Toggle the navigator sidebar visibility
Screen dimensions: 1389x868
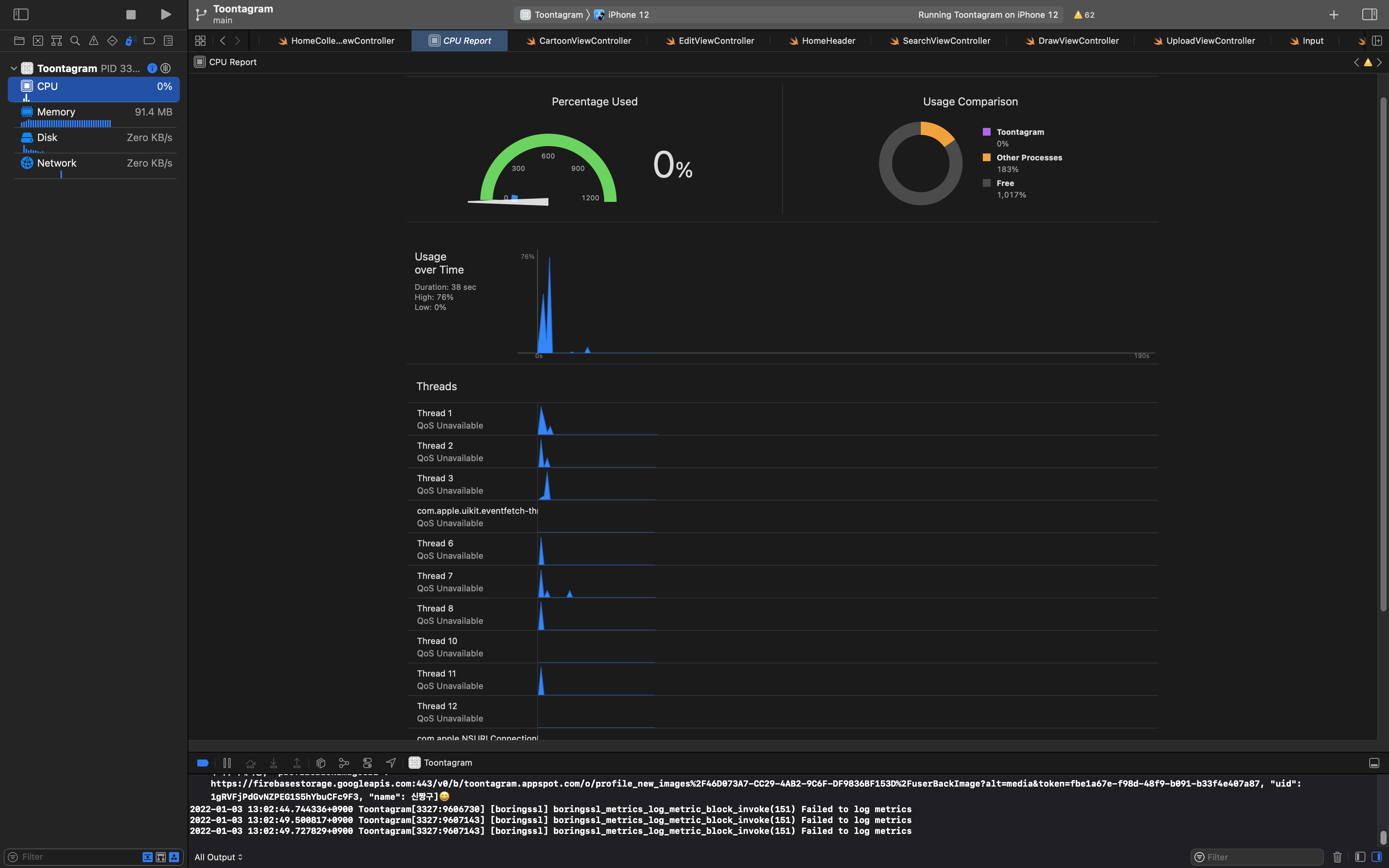(21, 14)
